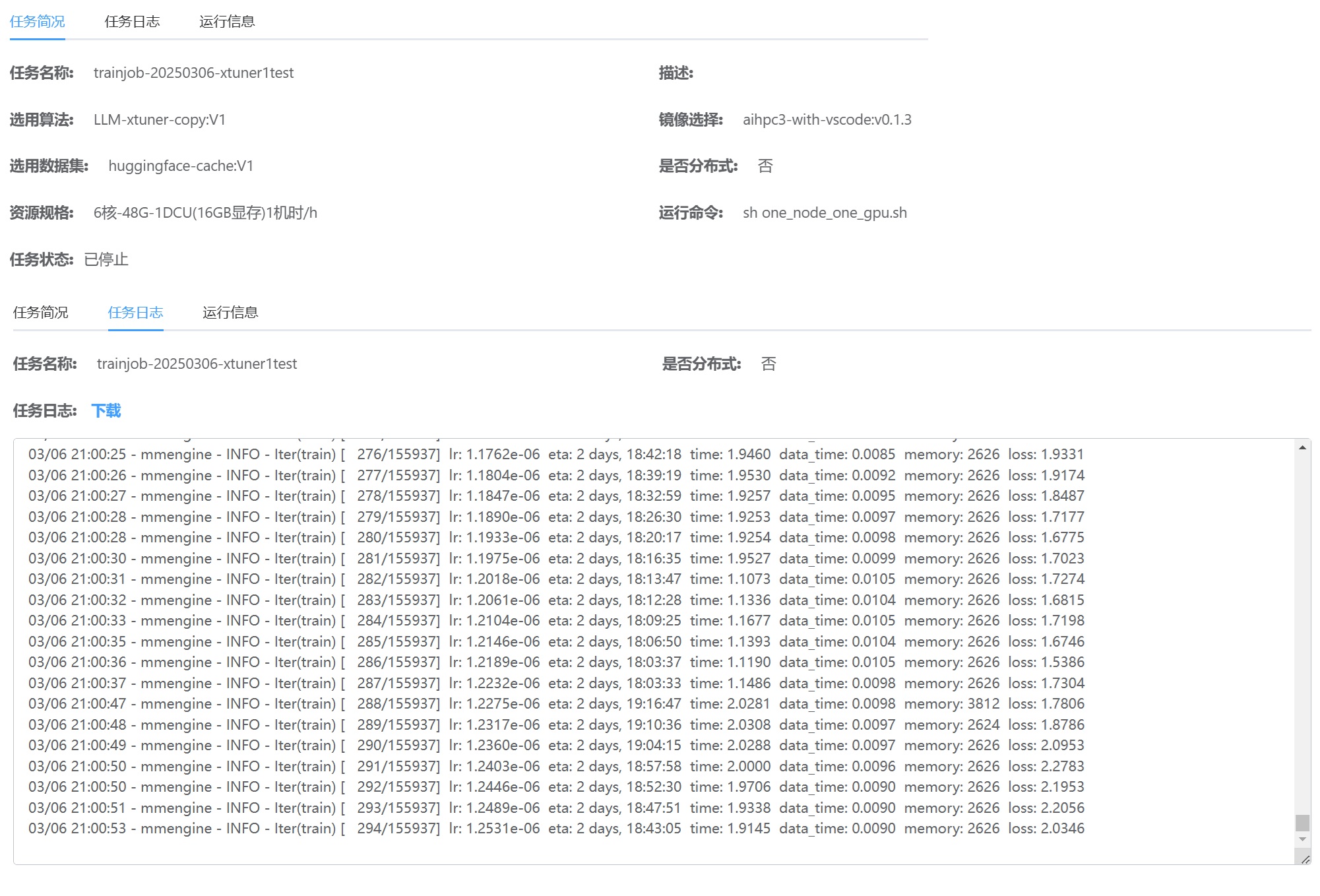1320x896 pixels.
Task: Click the resize handle of log textarea
Action: [x=1305, y=859]
